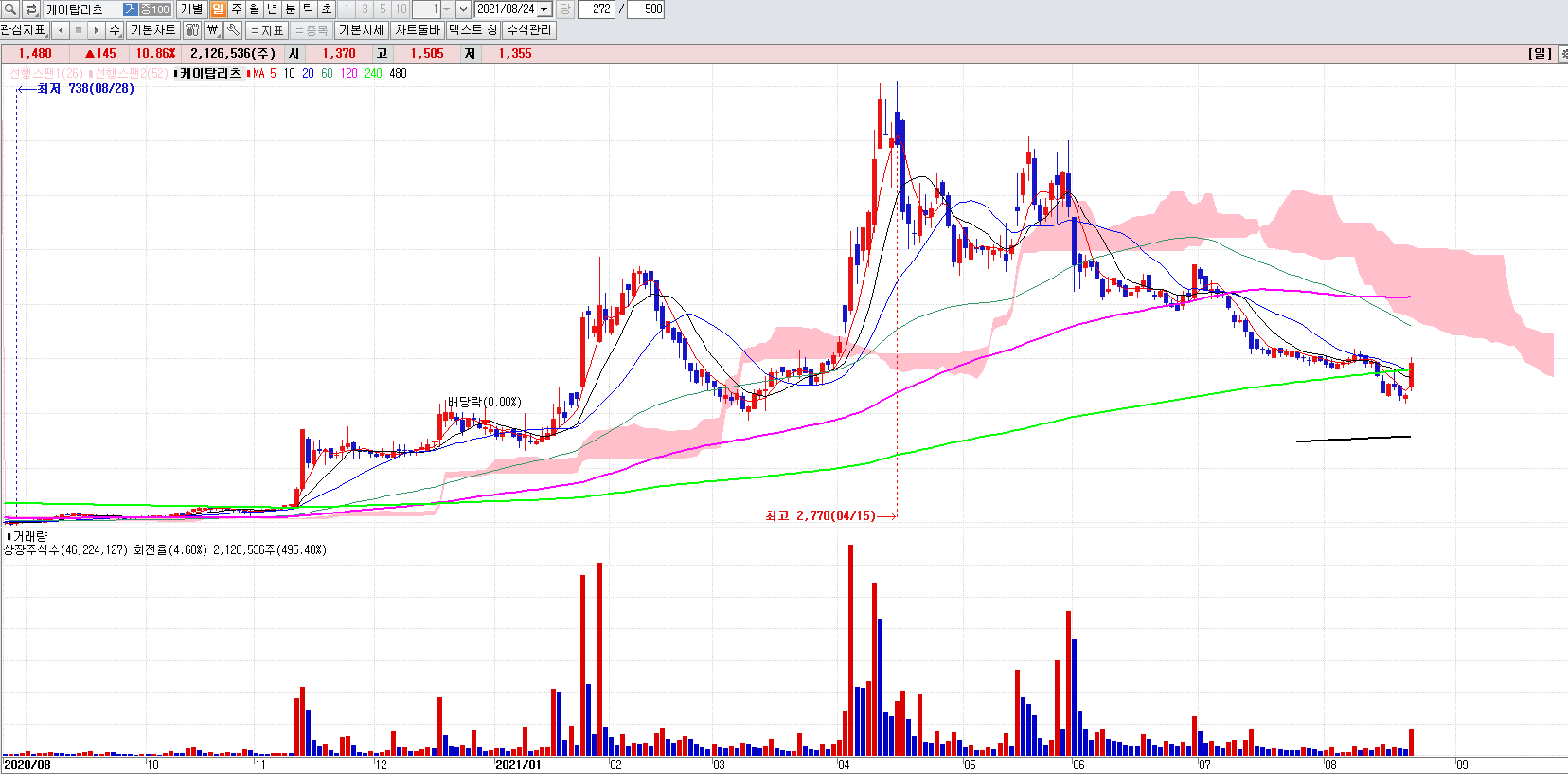1568x774 pixels.
Task: Open the date picker dropdown 2021/08/24
Action: coord(544,9)
